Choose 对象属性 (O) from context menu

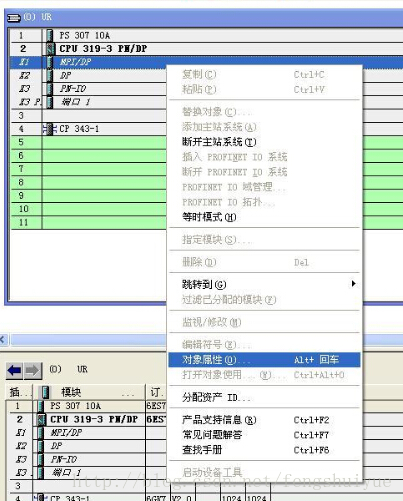coord(264,360)
